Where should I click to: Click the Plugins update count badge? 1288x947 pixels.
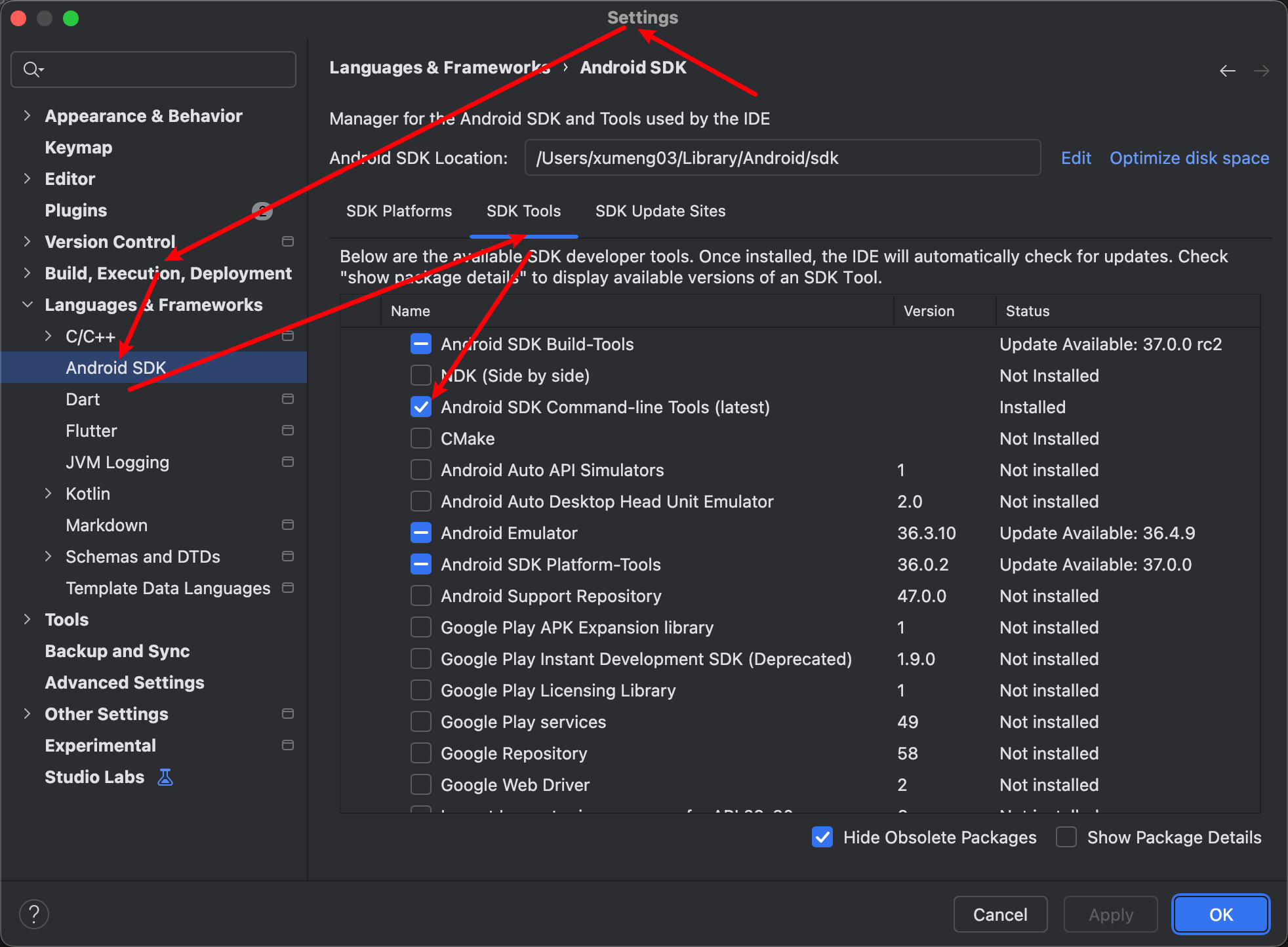coord(262,211)
